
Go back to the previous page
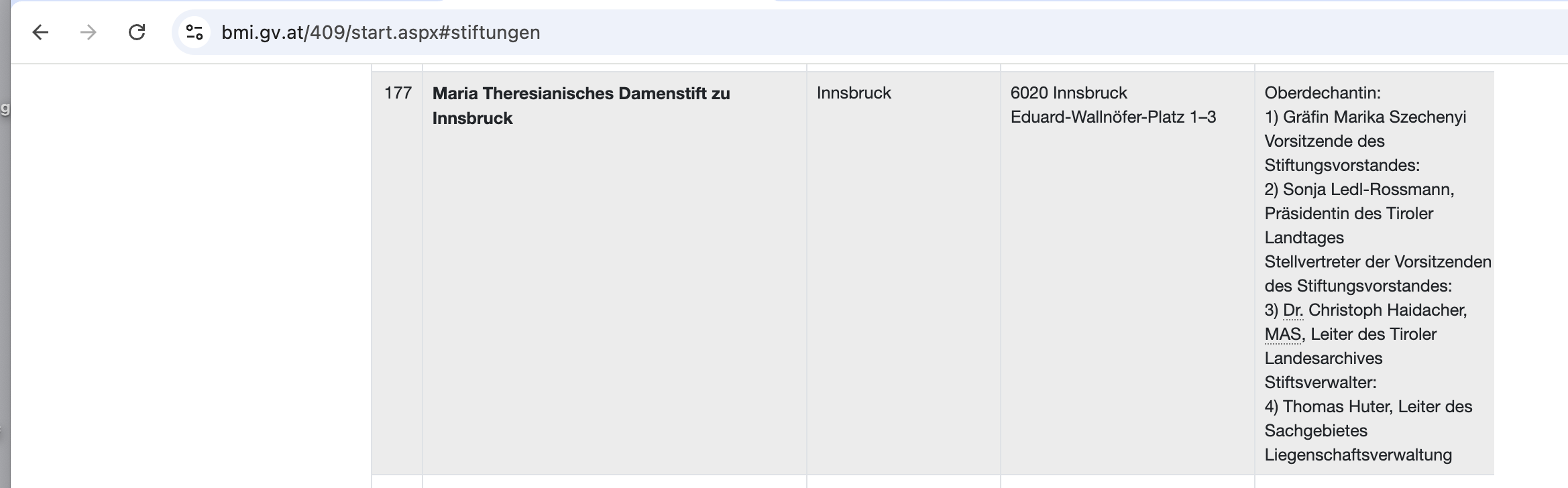(x=41, y=32)
